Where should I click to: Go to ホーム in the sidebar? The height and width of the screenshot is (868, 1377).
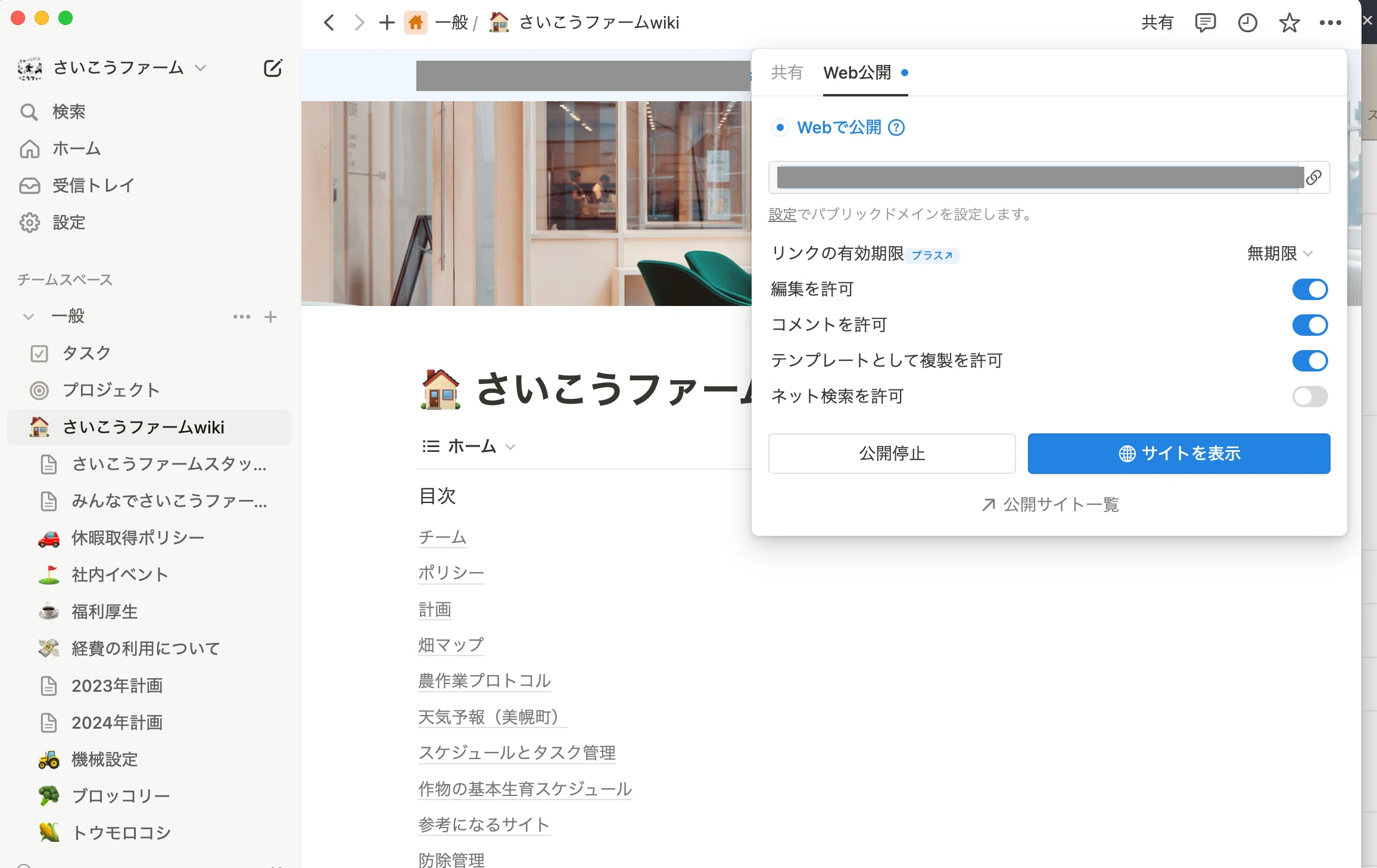(x=77, y=149)
